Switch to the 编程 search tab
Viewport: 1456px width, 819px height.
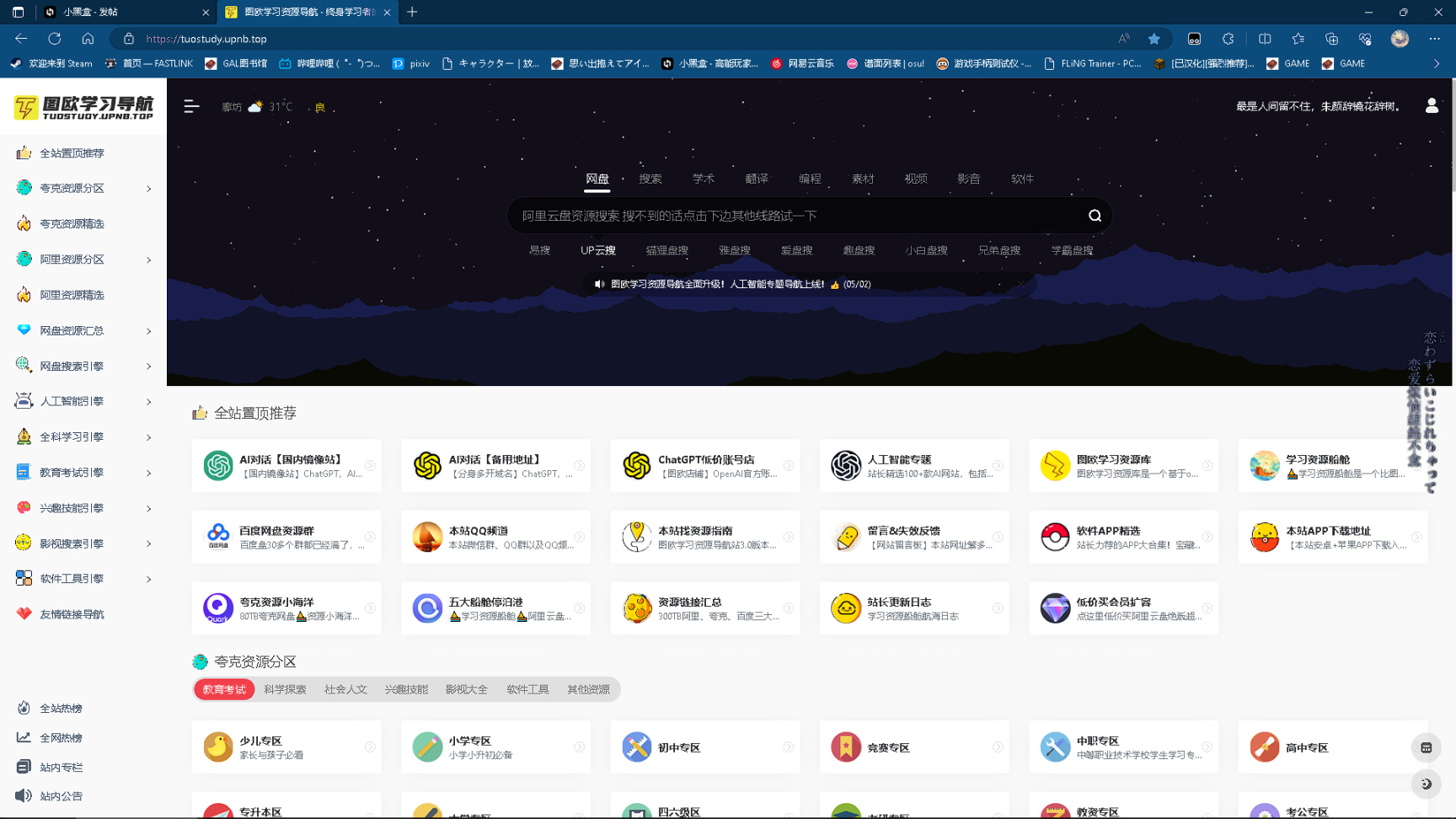click(809, 179)
